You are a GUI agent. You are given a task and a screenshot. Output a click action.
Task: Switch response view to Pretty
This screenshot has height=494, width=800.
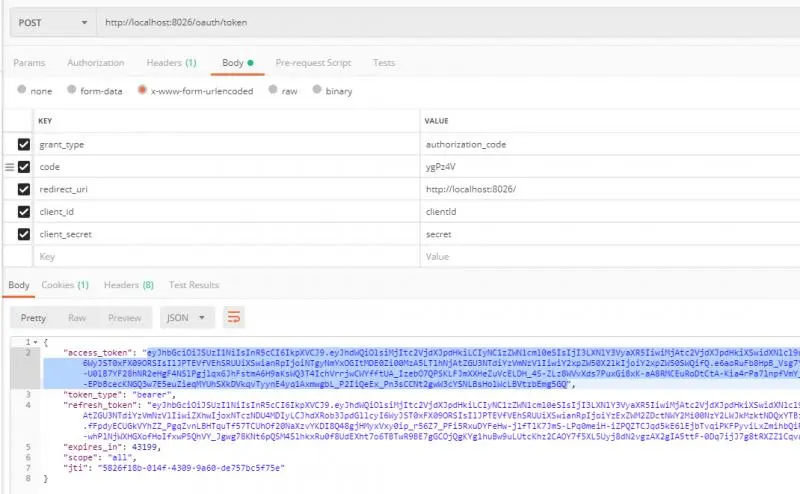point(33,318)
